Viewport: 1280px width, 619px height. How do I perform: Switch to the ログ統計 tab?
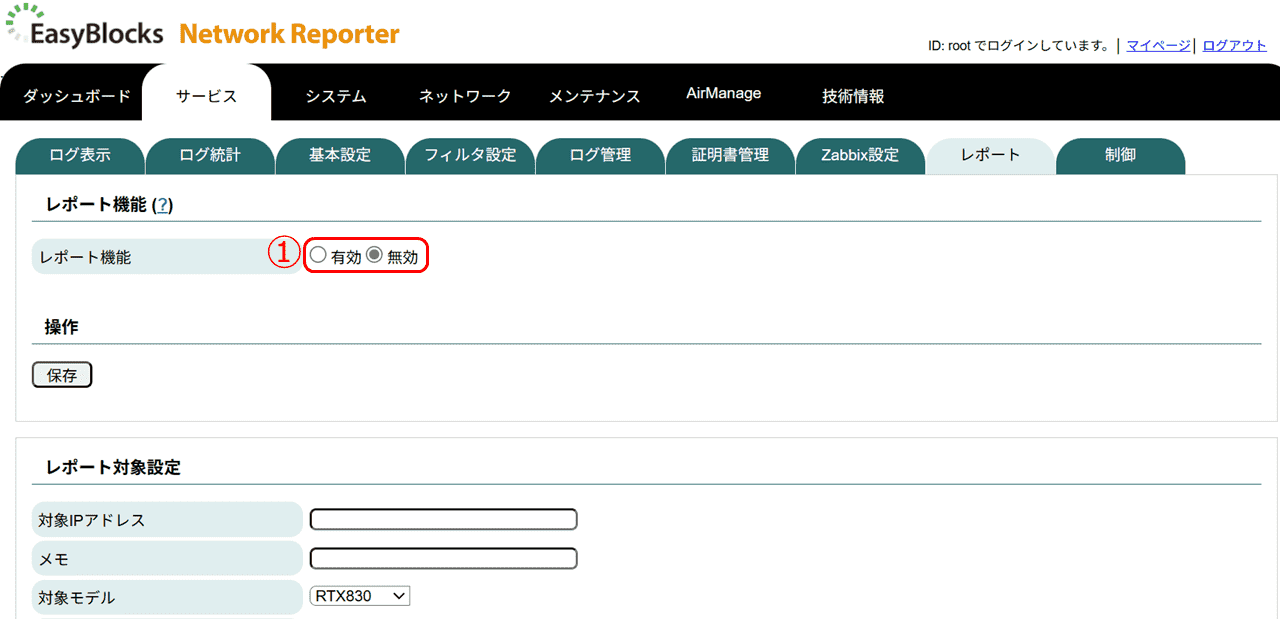pos(210,155)
